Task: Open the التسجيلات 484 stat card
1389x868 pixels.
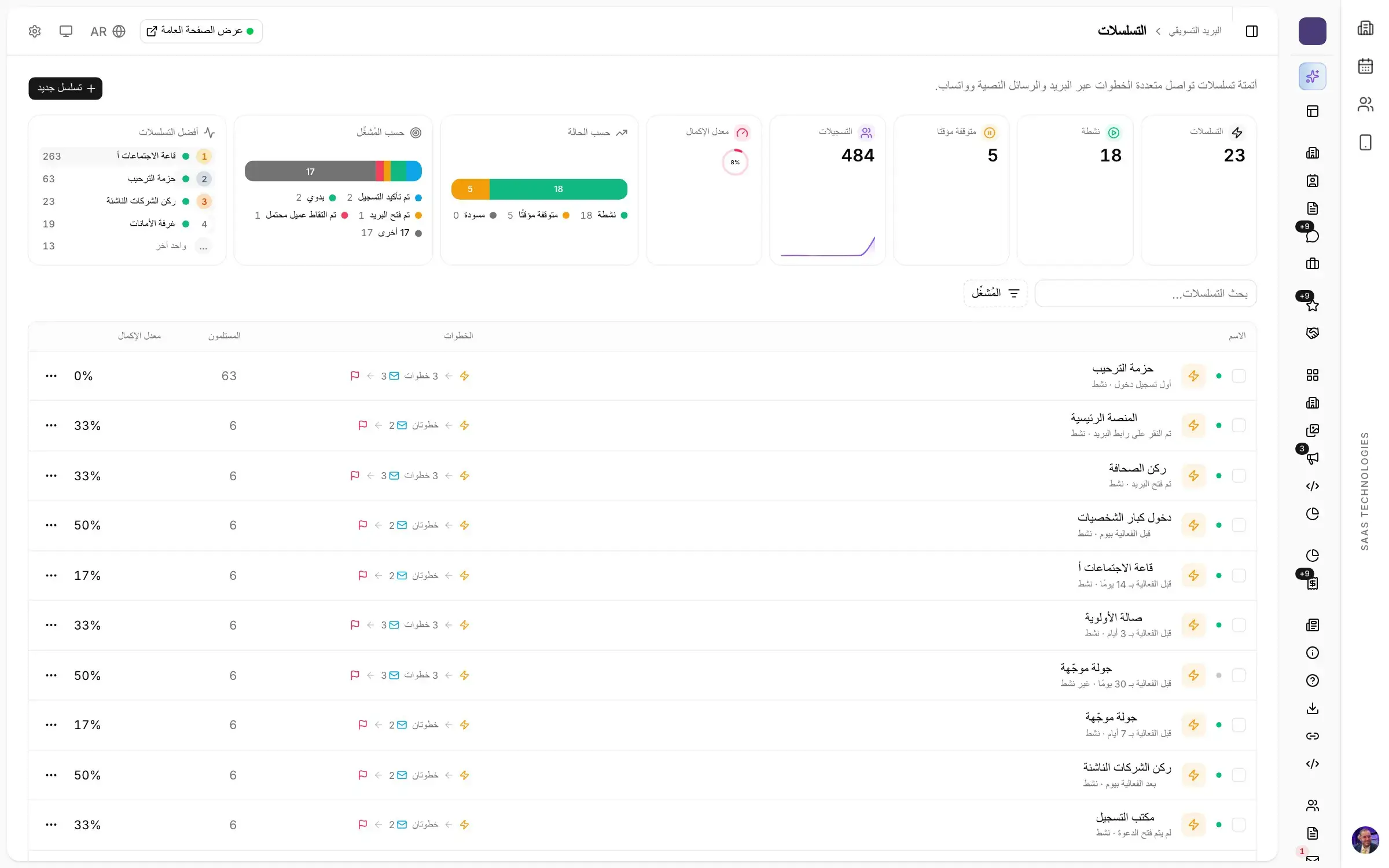Action: tap(828, 190)
